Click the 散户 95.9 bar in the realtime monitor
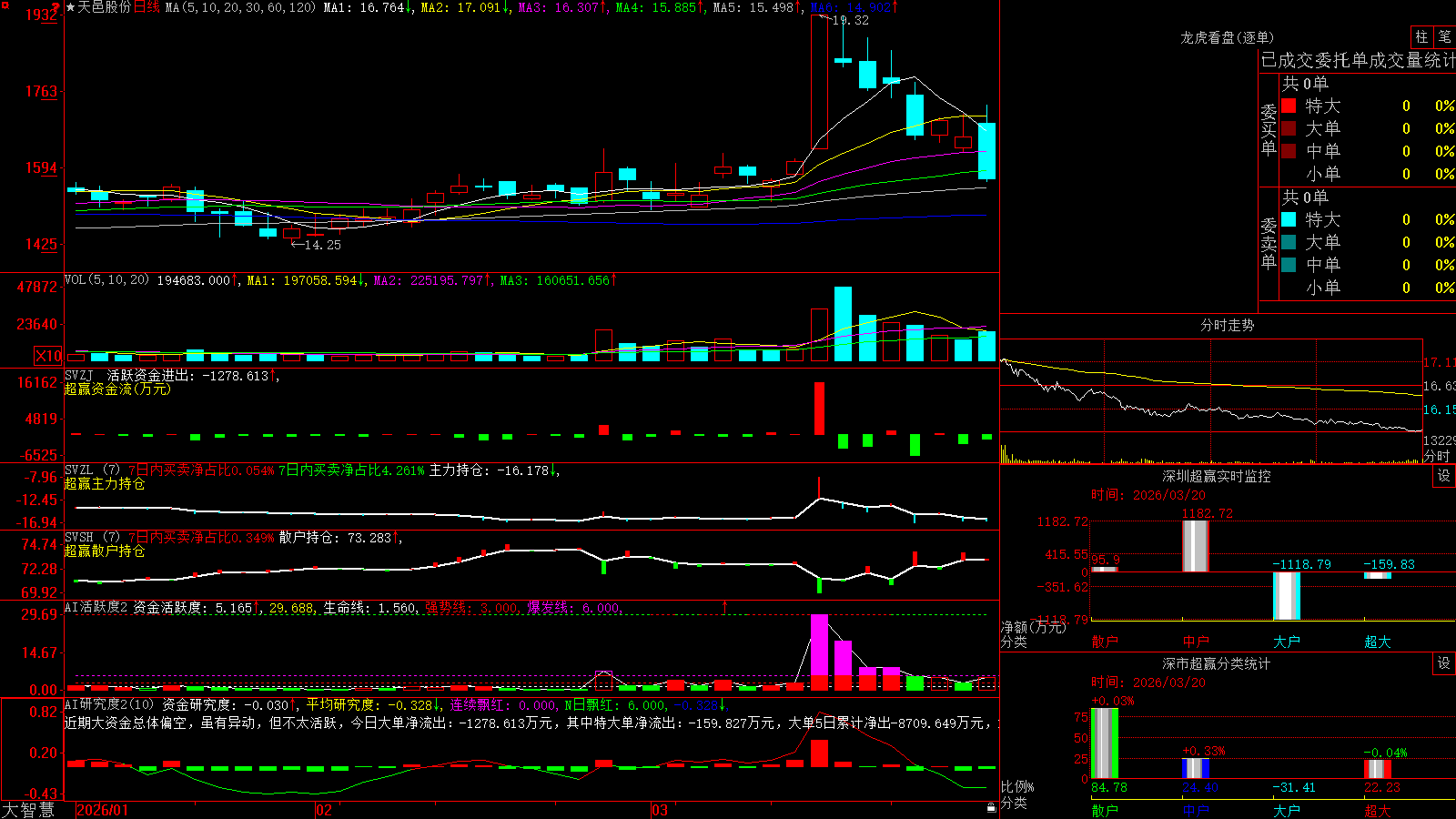 click(1104, 569)
